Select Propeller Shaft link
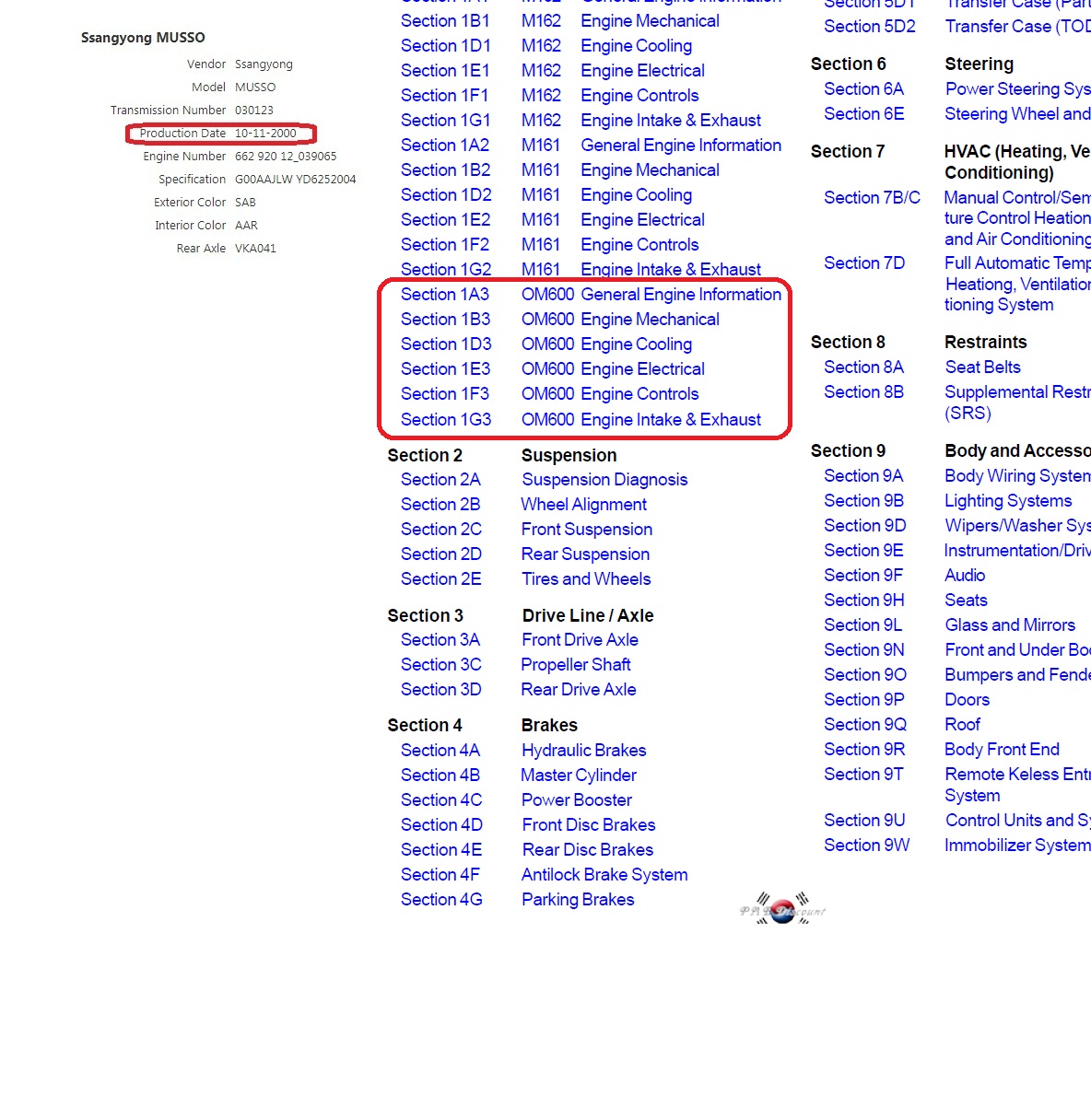1091x1120 pixels. point(576,665)
